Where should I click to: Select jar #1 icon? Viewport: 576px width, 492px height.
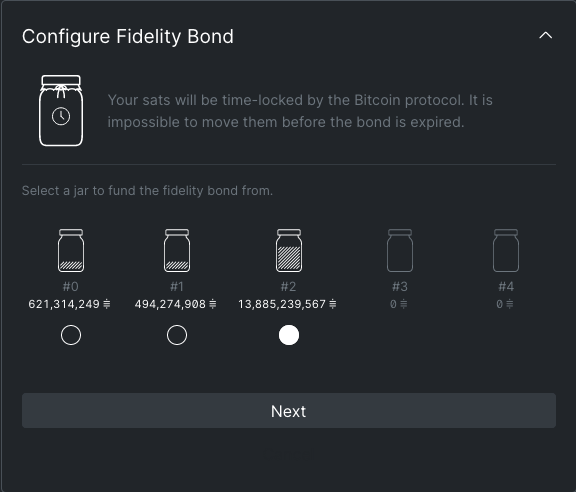pos(177,251)
